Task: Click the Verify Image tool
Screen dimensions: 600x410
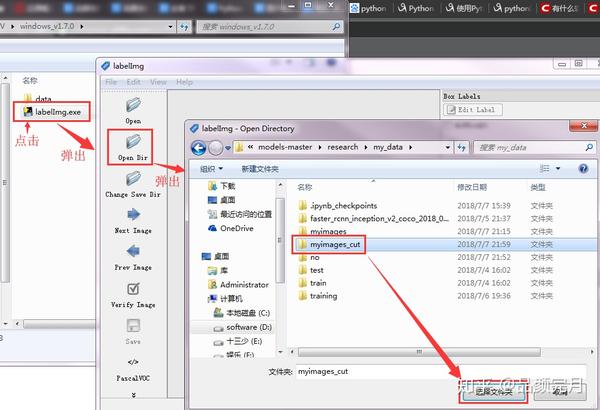Action: tap(133, 295)
